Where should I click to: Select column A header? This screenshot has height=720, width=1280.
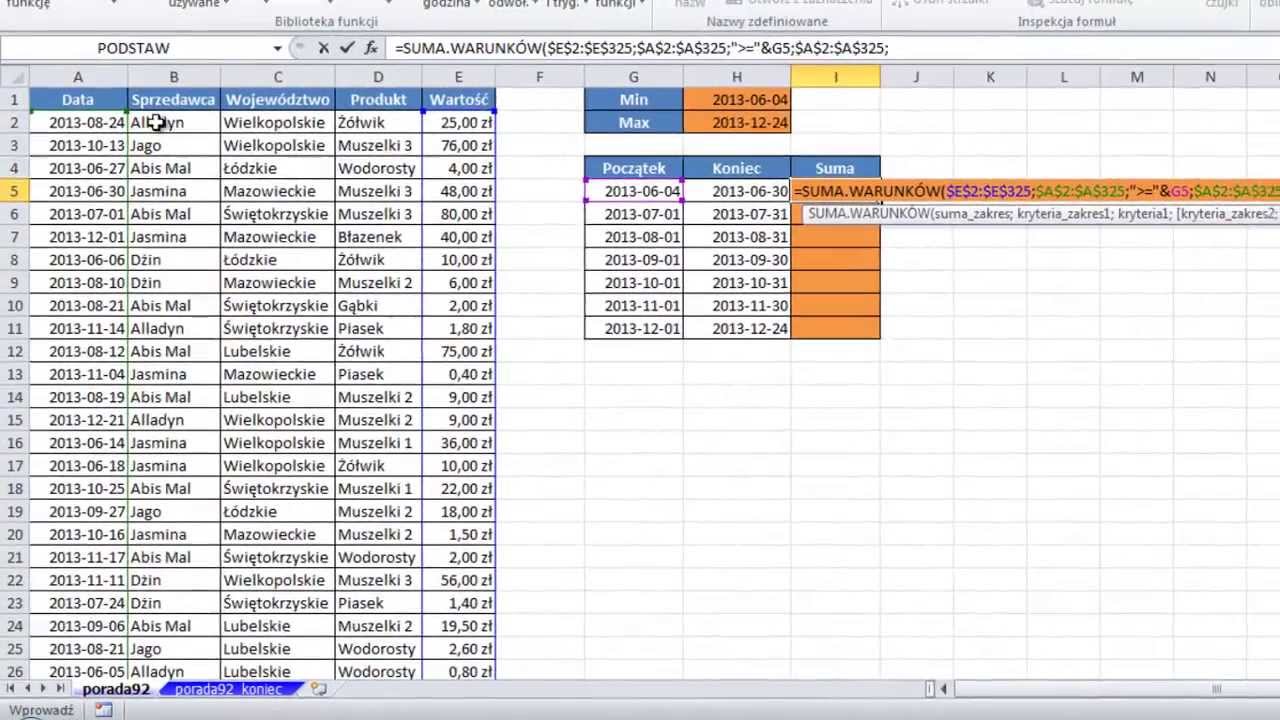(78, 77)
